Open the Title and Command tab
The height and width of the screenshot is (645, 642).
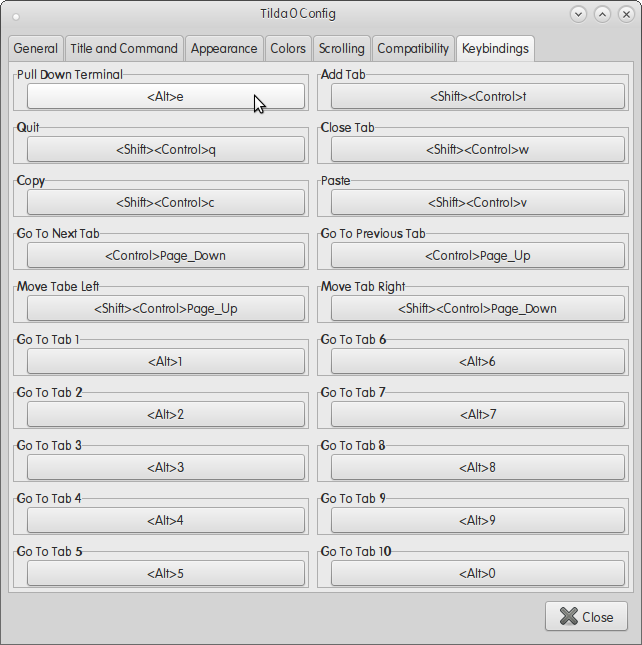[x=124, y=49]
